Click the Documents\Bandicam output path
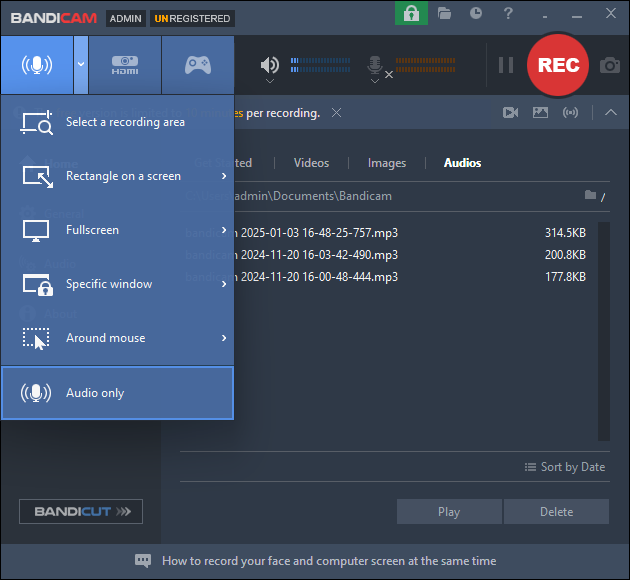Viewport: 630px width, 580px height. (313, 196)
